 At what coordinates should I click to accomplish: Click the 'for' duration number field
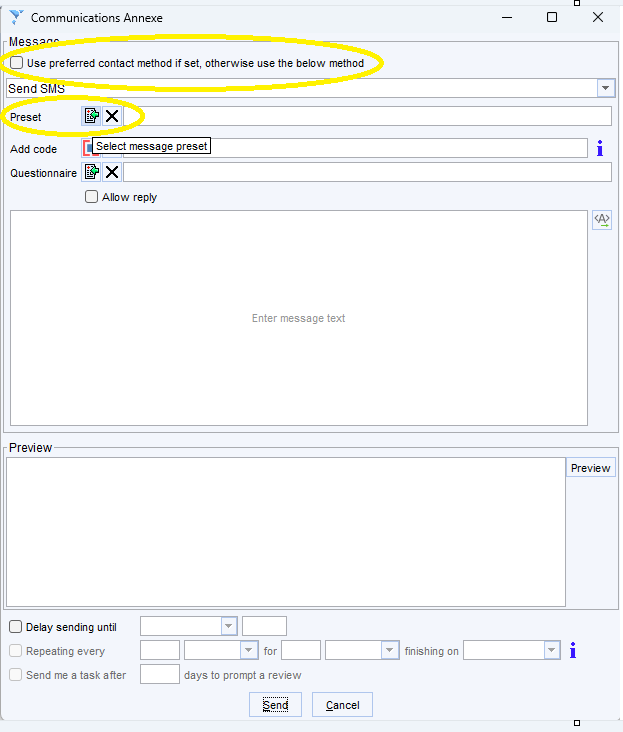coord(301,650)
